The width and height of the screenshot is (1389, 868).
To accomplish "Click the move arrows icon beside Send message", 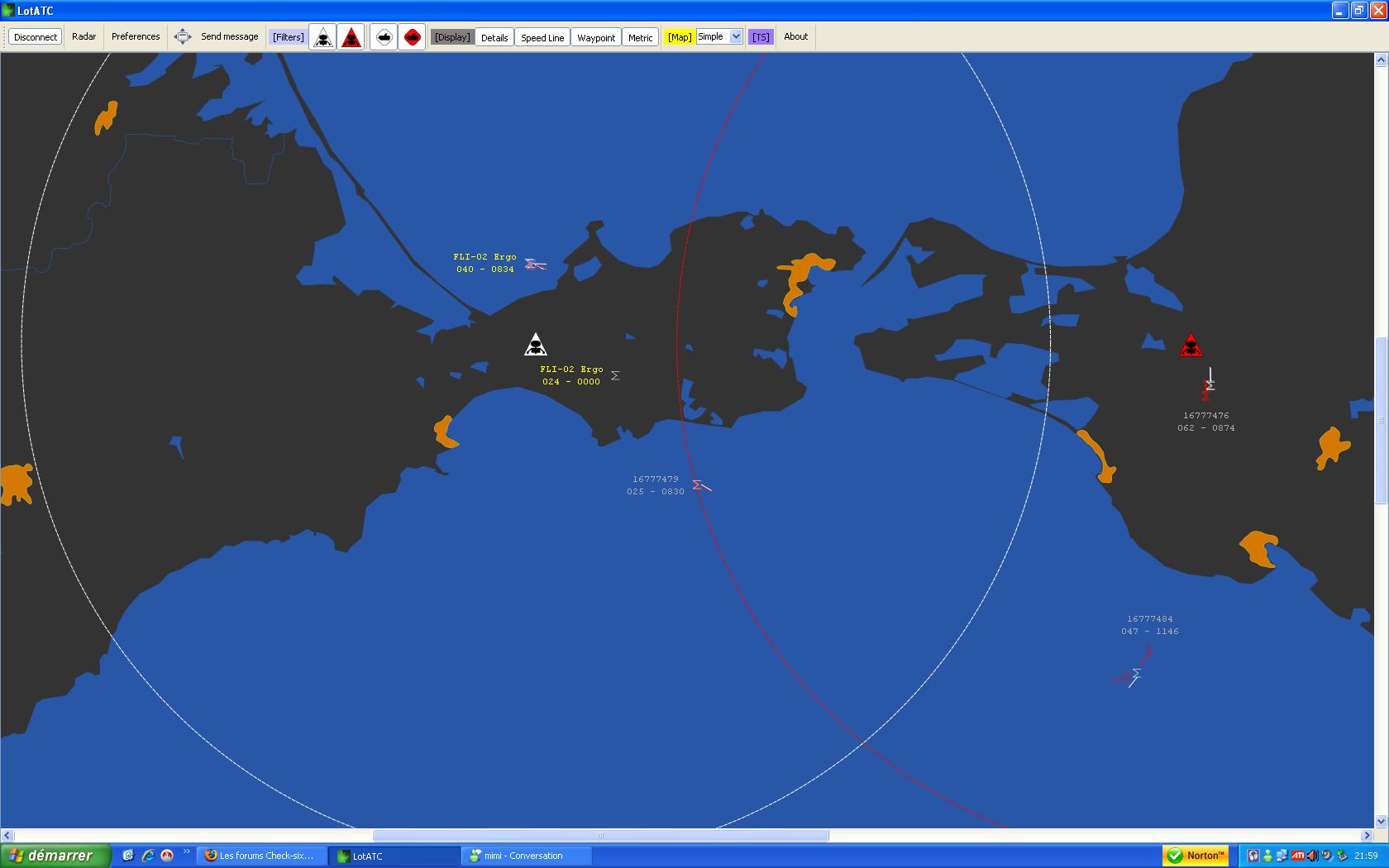I will click(183, 36).
